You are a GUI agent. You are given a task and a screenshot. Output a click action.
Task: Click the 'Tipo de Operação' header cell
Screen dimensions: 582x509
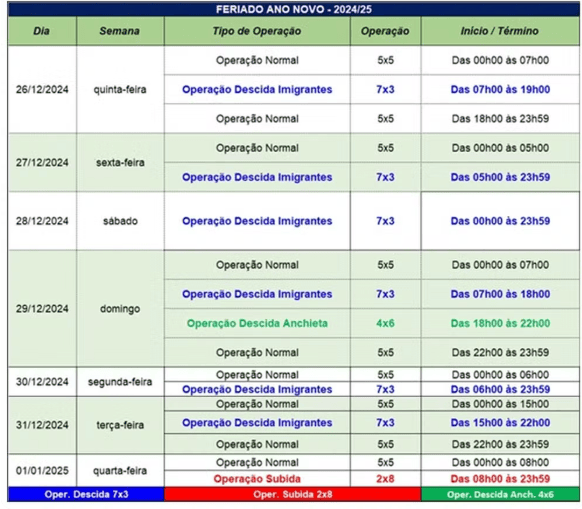click(x=257, y=31)
